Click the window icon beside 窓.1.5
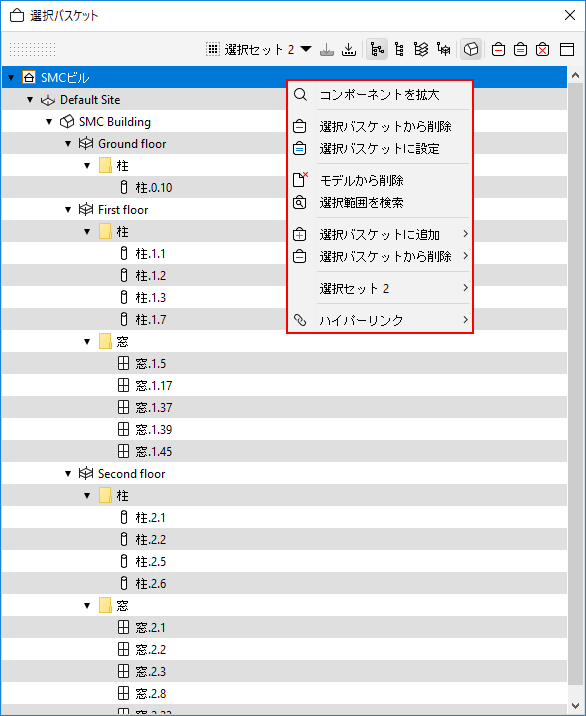The image size is (586, 716). pyautogui.click(x=123, y=363)
